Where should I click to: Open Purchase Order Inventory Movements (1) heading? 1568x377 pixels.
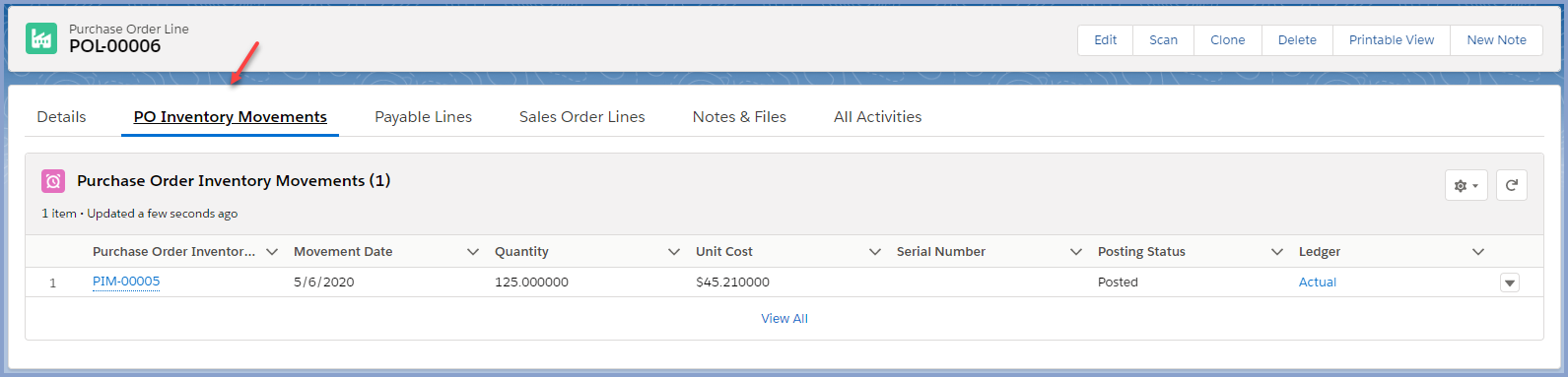click(x=234, y=181)
